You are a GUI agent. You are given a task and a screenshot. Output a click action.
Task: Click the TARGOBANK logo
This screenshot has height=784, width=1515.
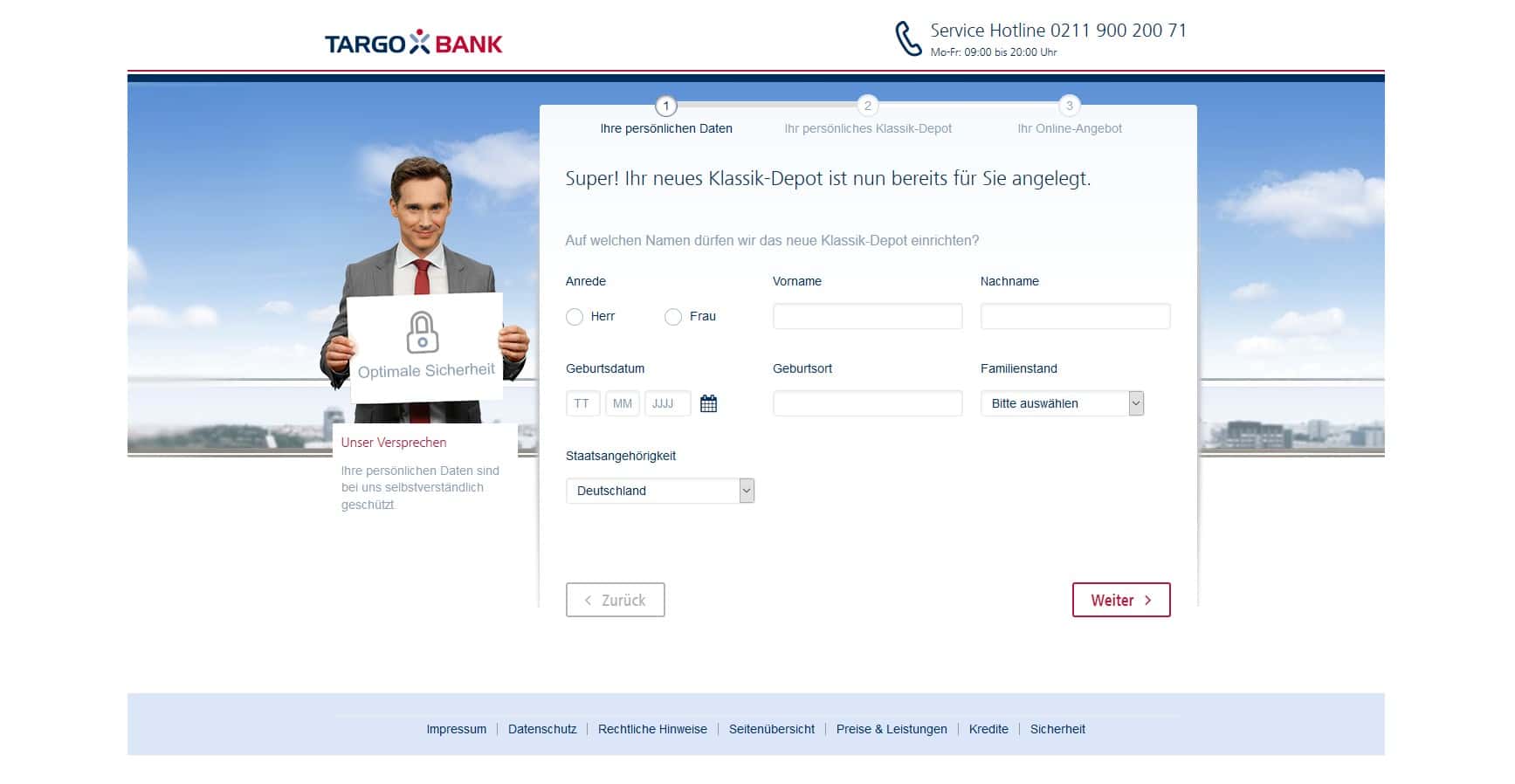coord(414,43)
